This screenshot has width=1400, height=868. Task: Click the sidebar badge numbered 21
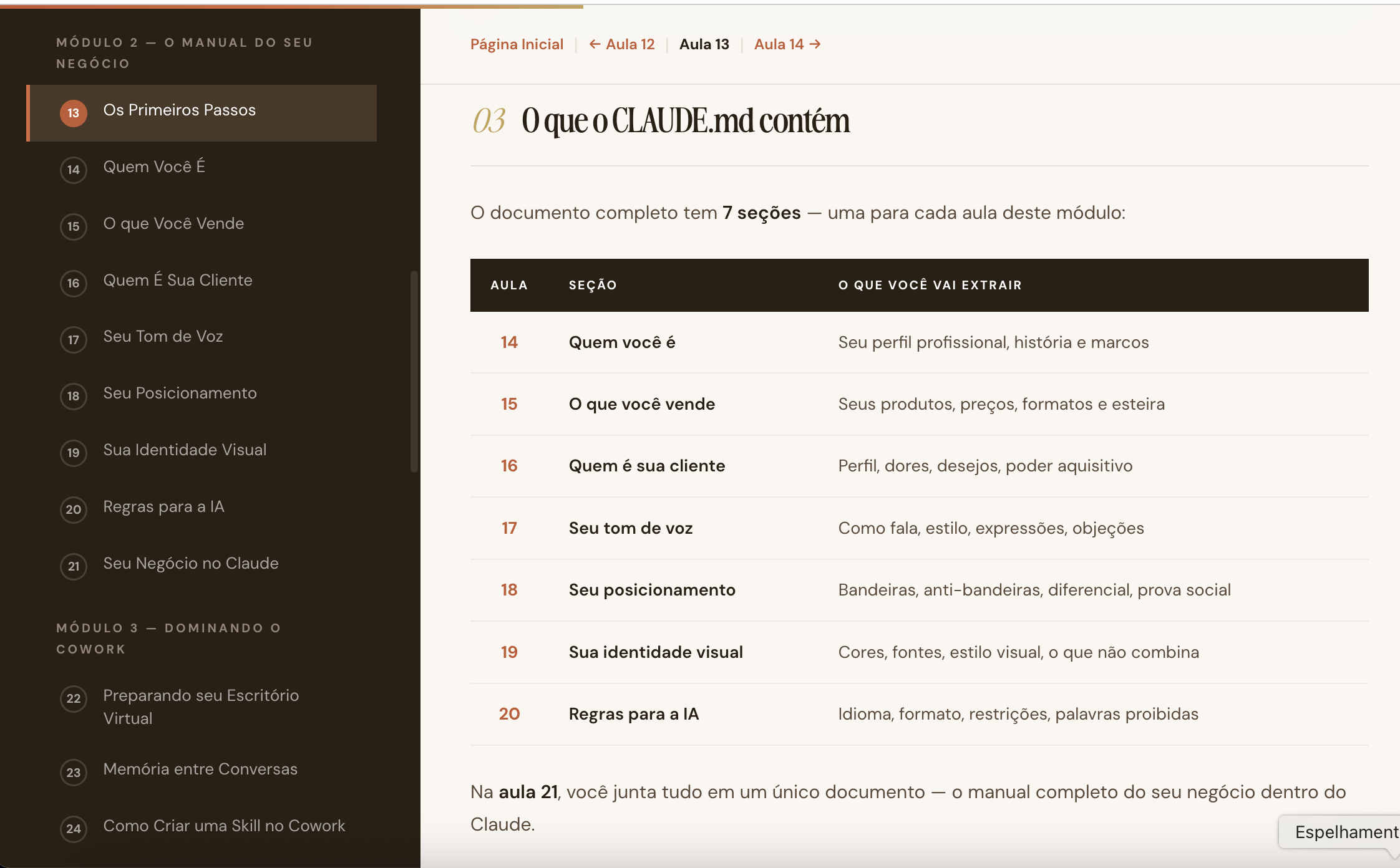point(74,566)
